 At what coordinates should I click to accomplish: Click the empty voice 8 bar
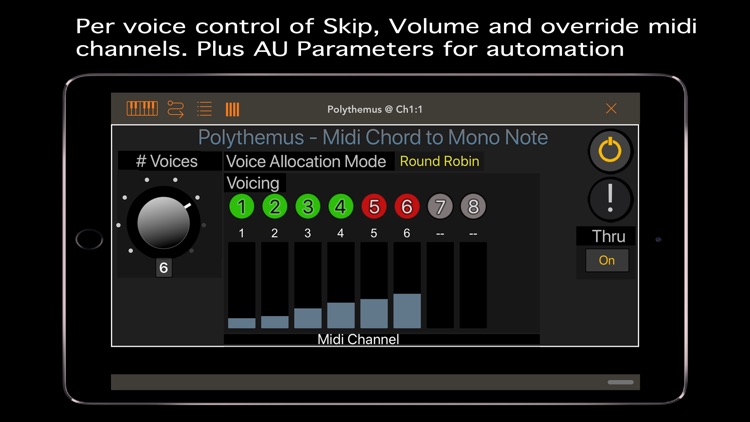coord(473,285)
